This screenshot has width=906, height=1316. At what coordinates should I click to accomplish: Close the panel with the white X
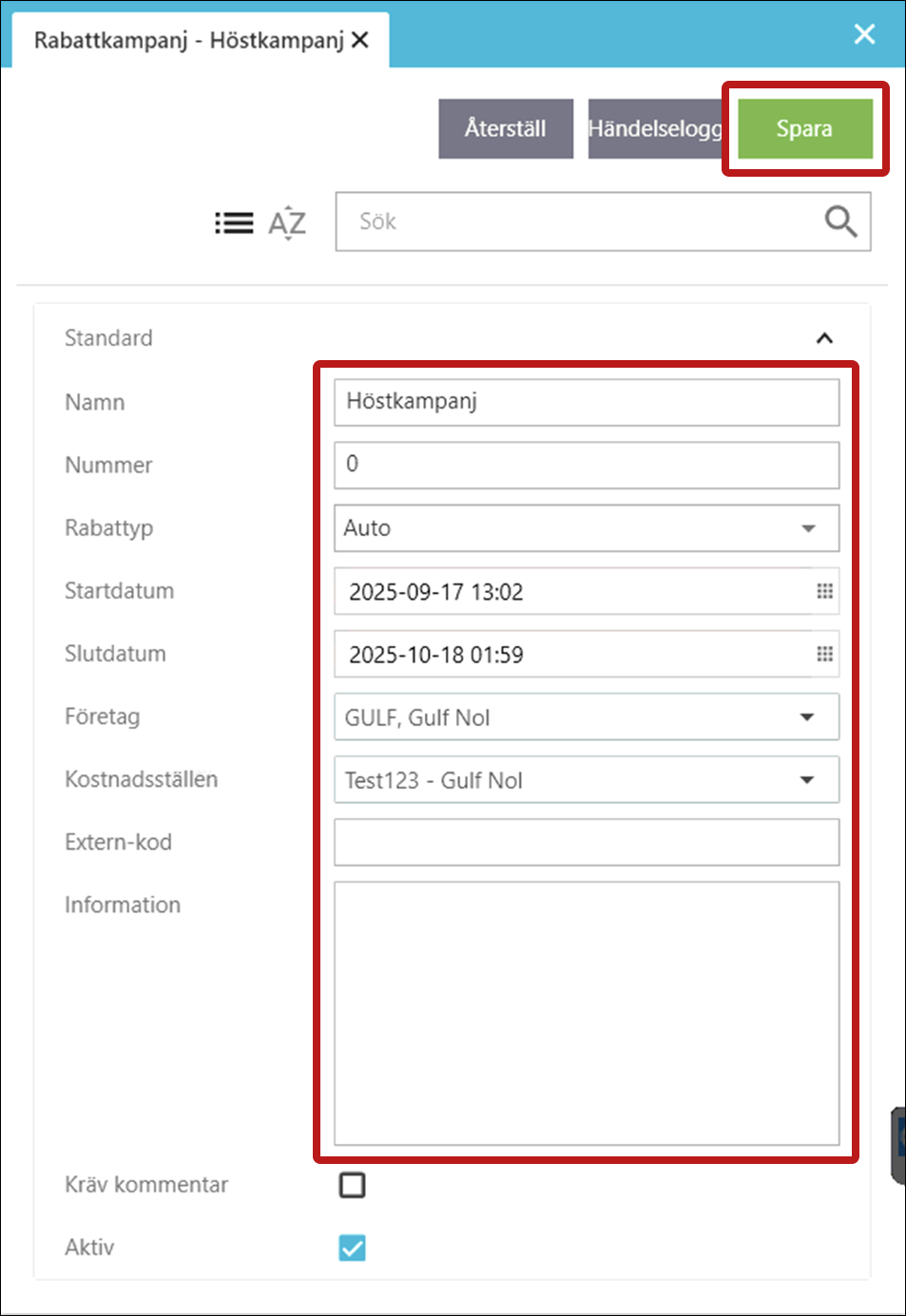click(x=864, y=34)
